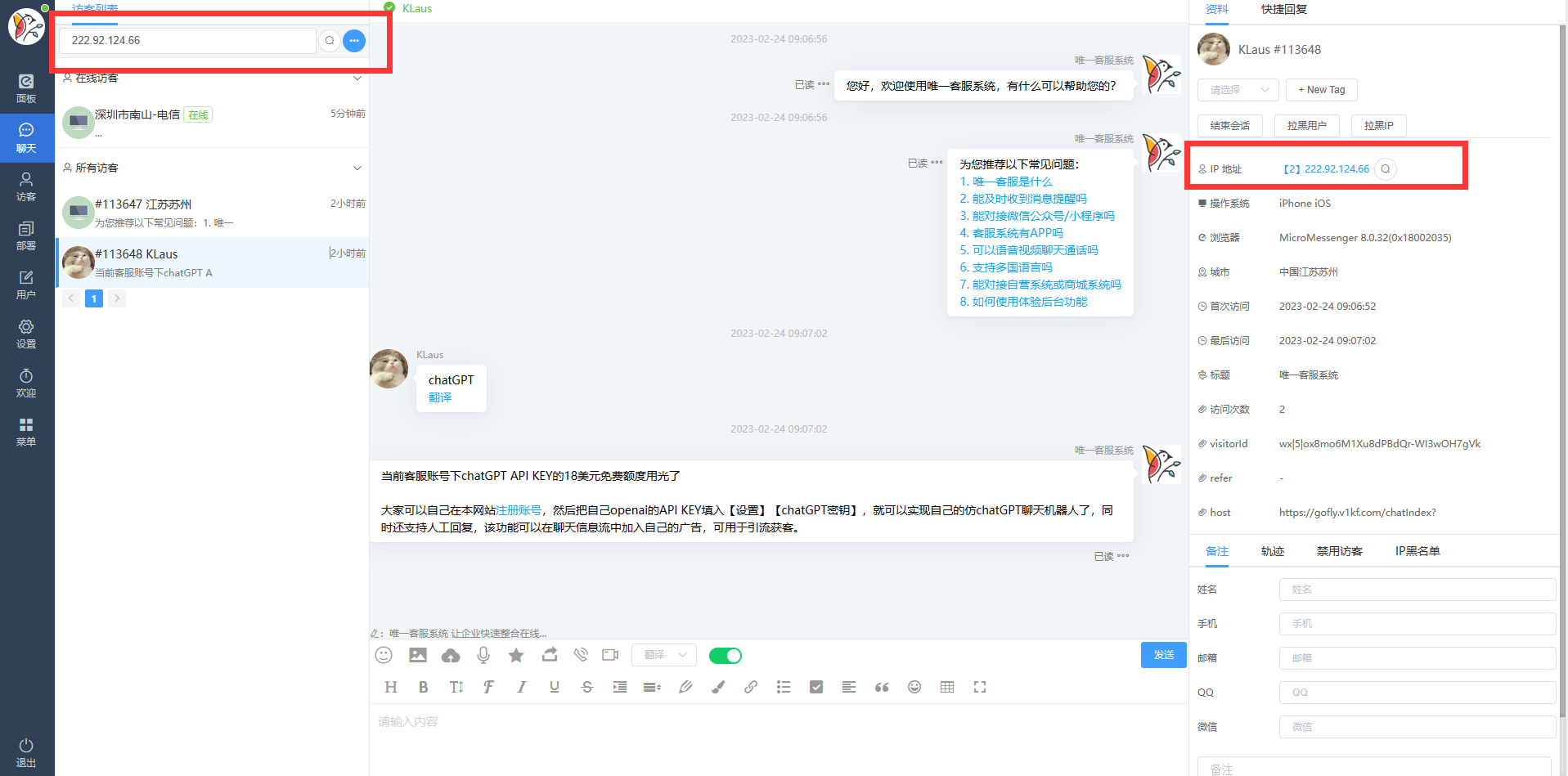The width and height of the screenshot is (1568, 776).
Task: Select visitor #113647 江苏苏州 in list
Action: 213,213
